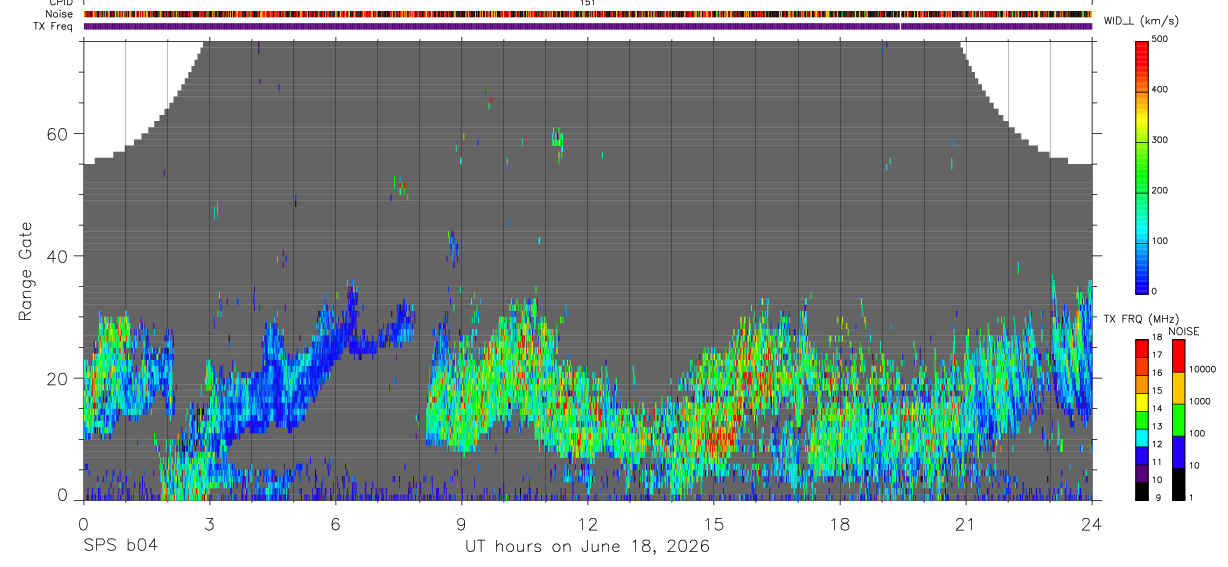Click the WID⊥ (km/s) color scale bar

[x=1143, y=166]
